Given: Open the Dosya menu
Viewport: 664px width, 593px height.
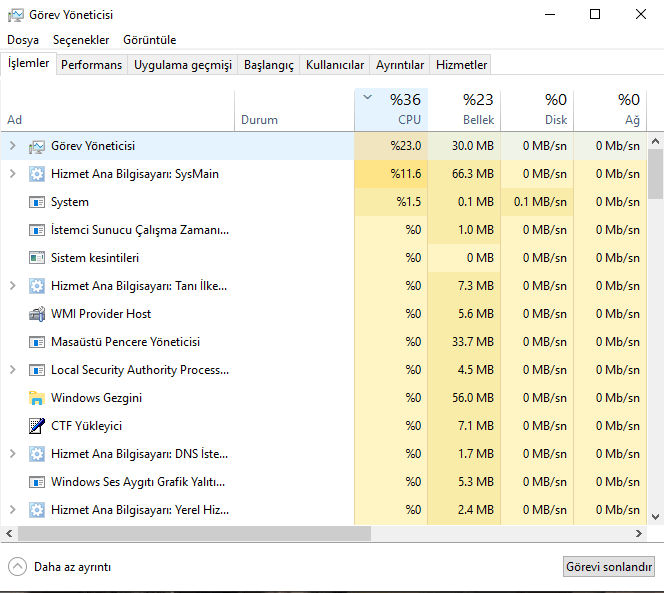Looking at the screenshot, I should tap(23, 40).
